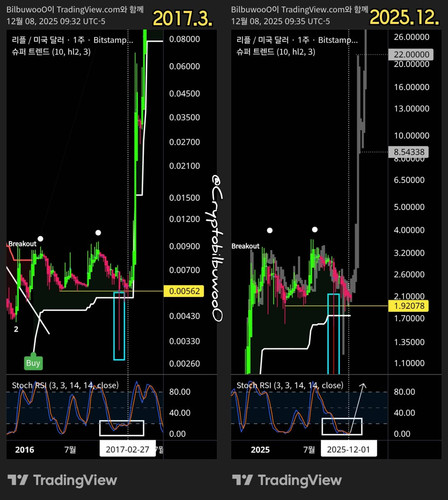
Task: Click the 0.00330 price axis value
Action: tap(184, 341)
